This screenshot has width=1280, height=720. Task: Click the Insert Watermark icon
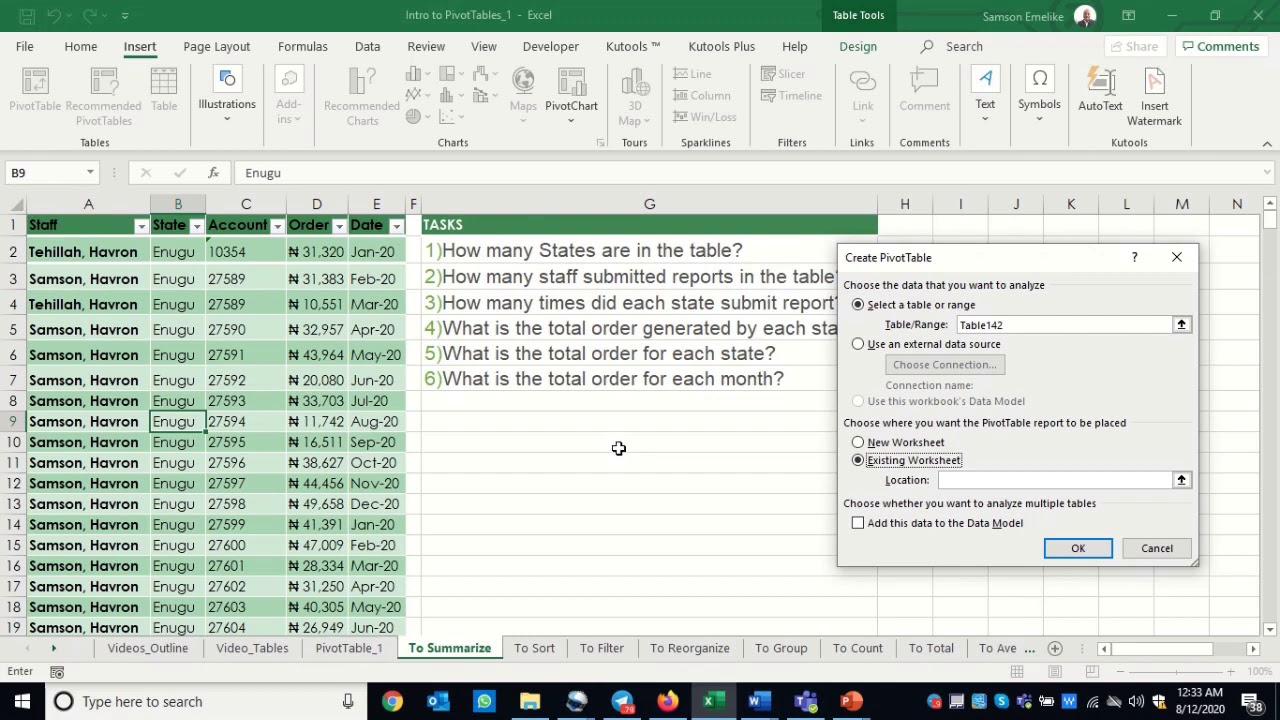point(1154,97)
